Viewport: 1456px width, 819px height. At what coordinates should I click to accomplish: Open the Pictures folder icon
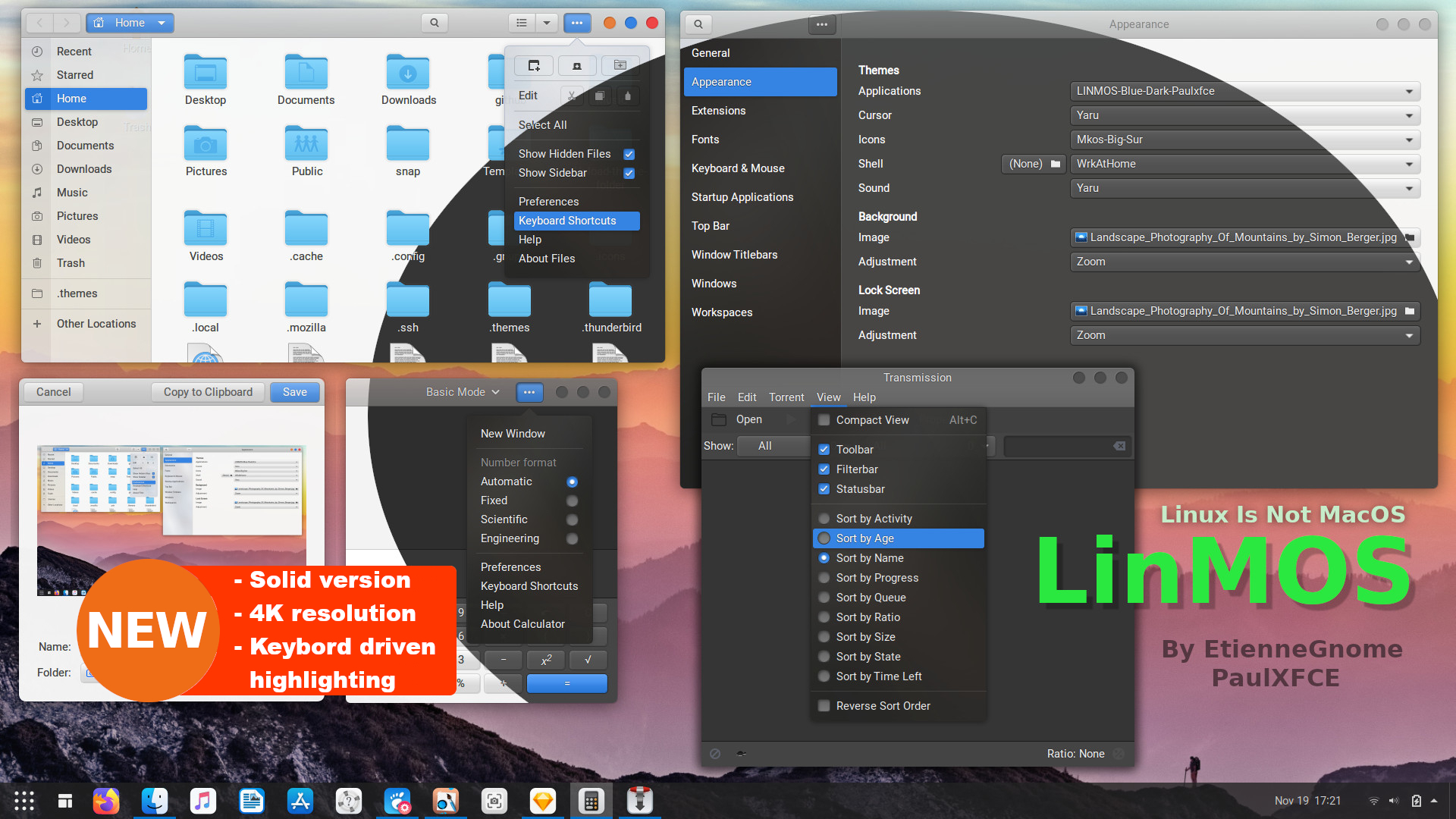point(206,143)
